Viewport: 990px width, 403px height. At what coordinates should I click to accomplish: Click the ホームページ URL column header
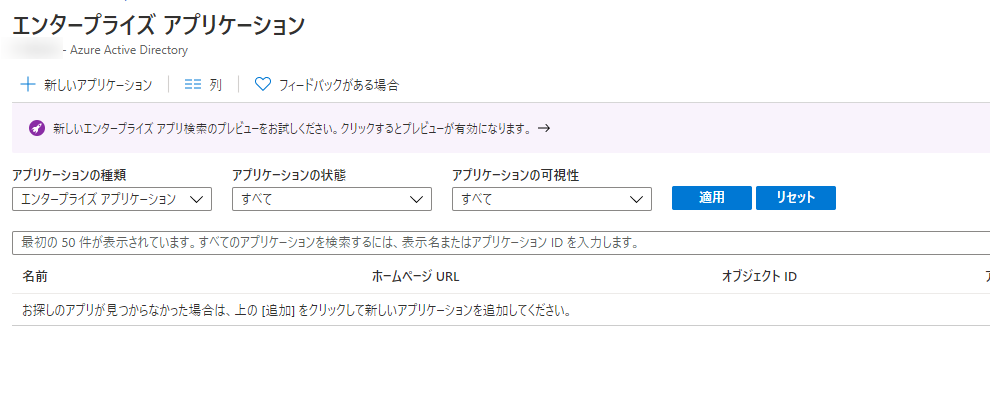pos(415,277)
